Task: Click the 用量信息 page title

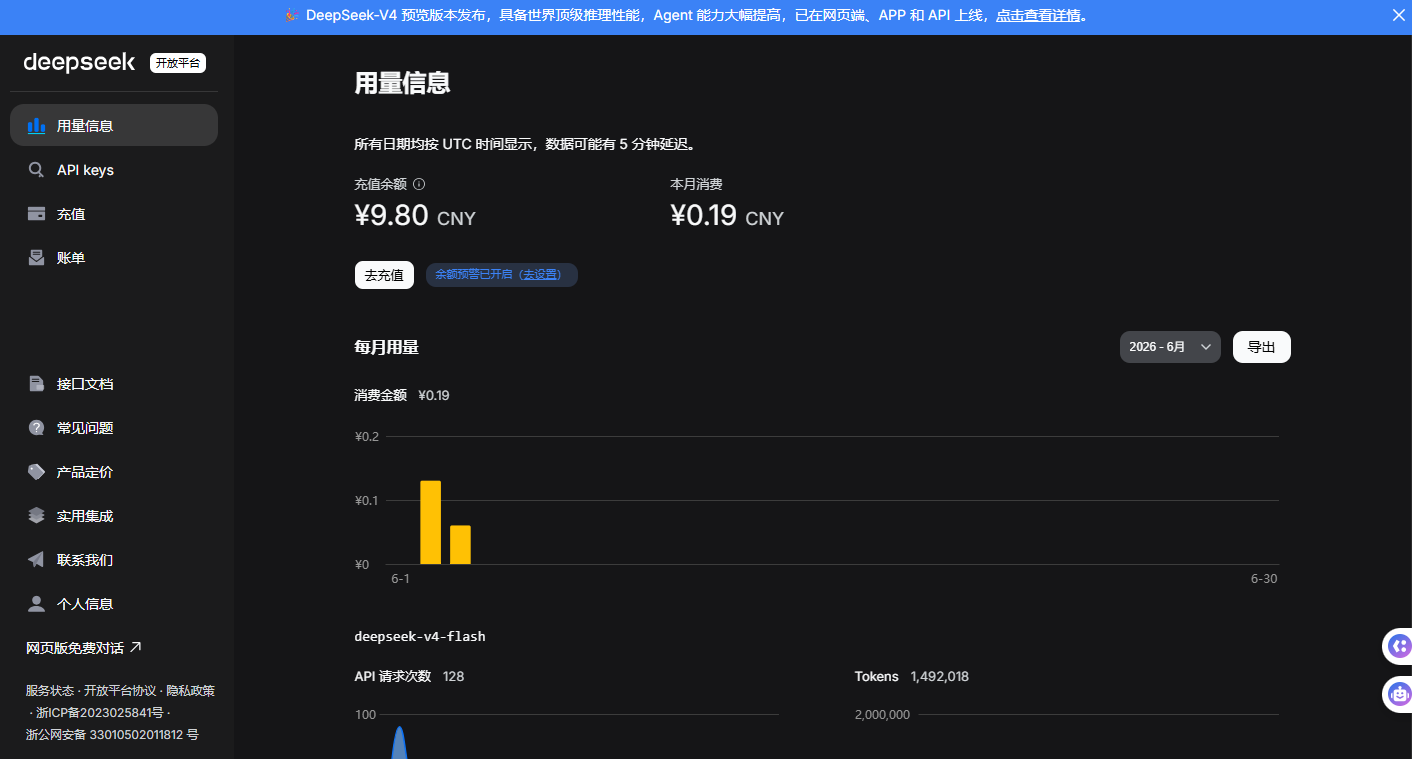Action: [402, 83]
